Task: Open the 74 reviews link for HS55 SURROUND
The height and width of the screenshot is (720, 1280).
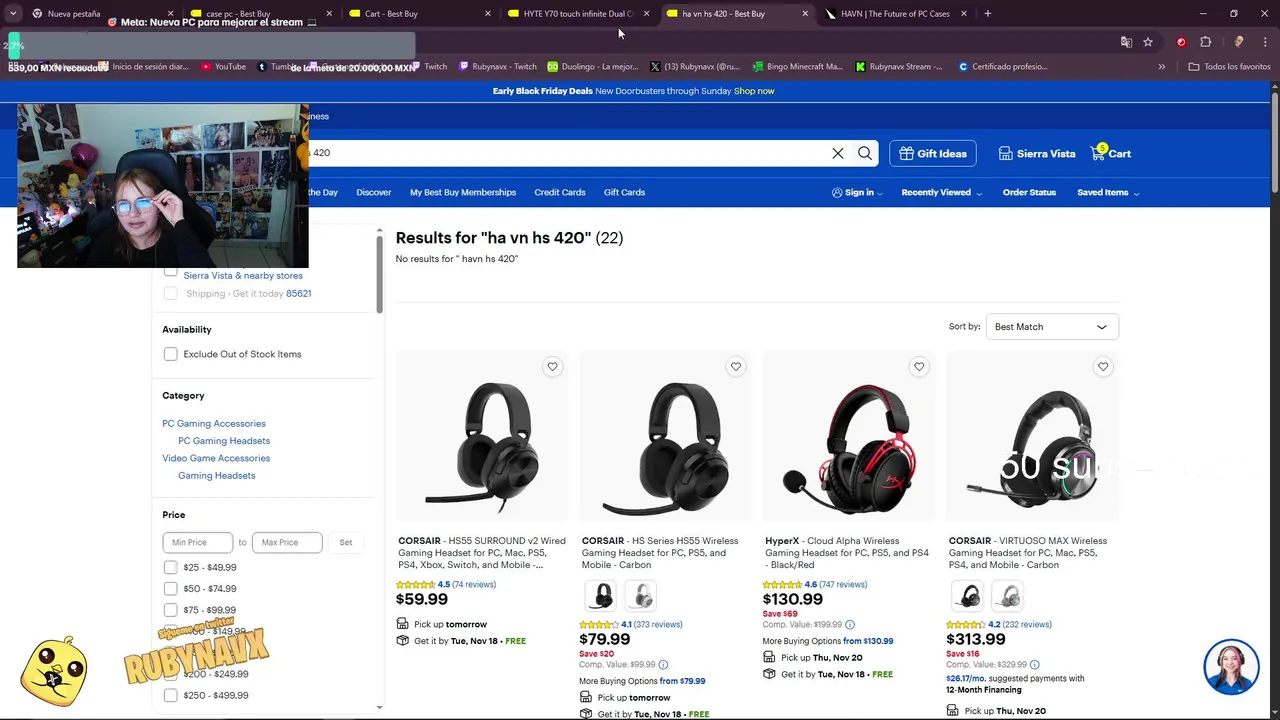Action: click(474, 585)
